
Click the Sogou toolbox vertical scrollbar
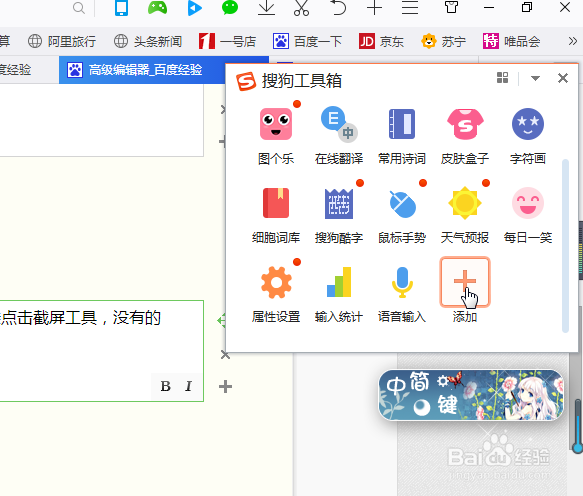coord(565,245)
